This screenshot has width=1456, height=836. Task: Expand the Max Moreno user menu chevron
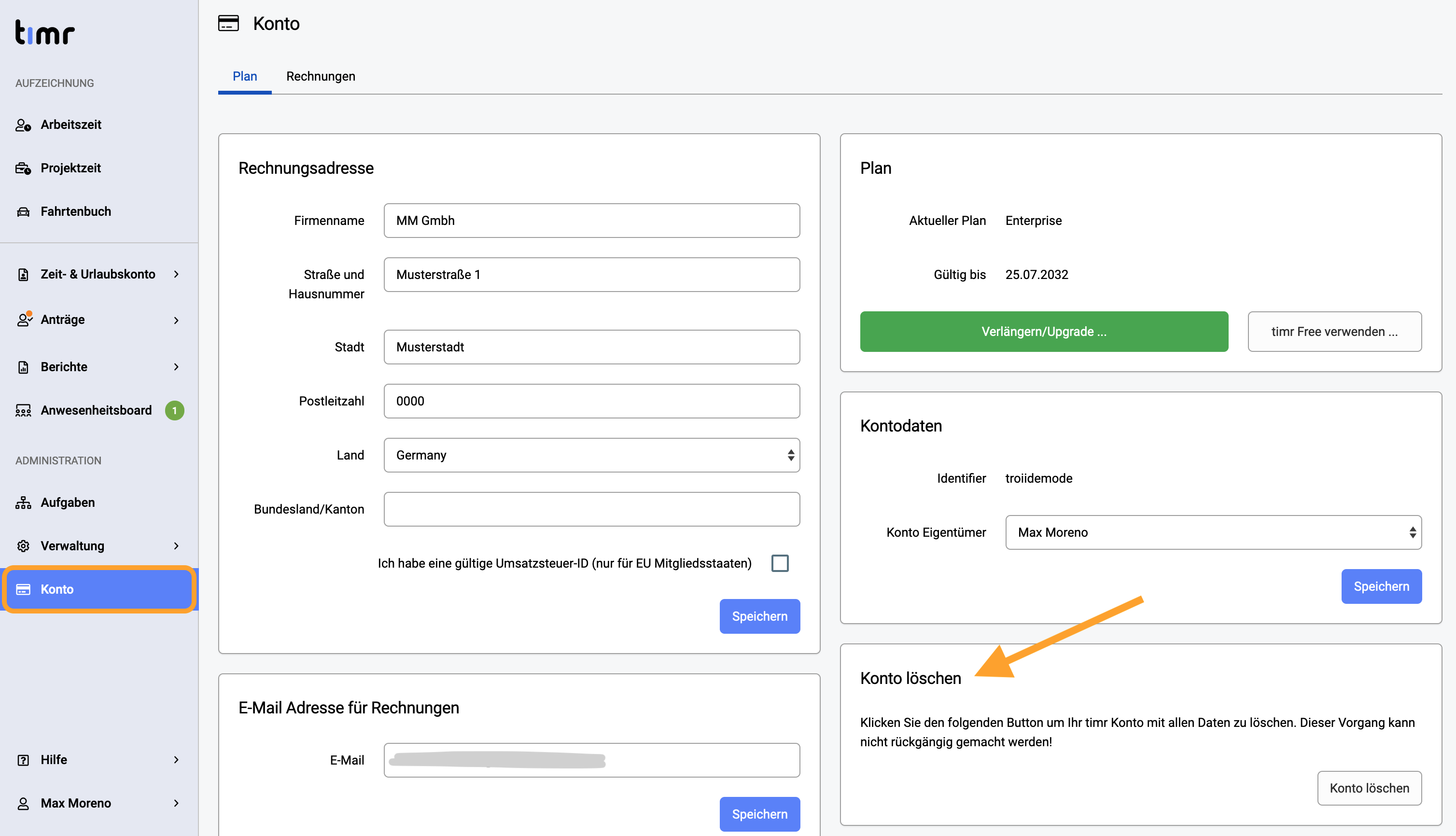176,803
